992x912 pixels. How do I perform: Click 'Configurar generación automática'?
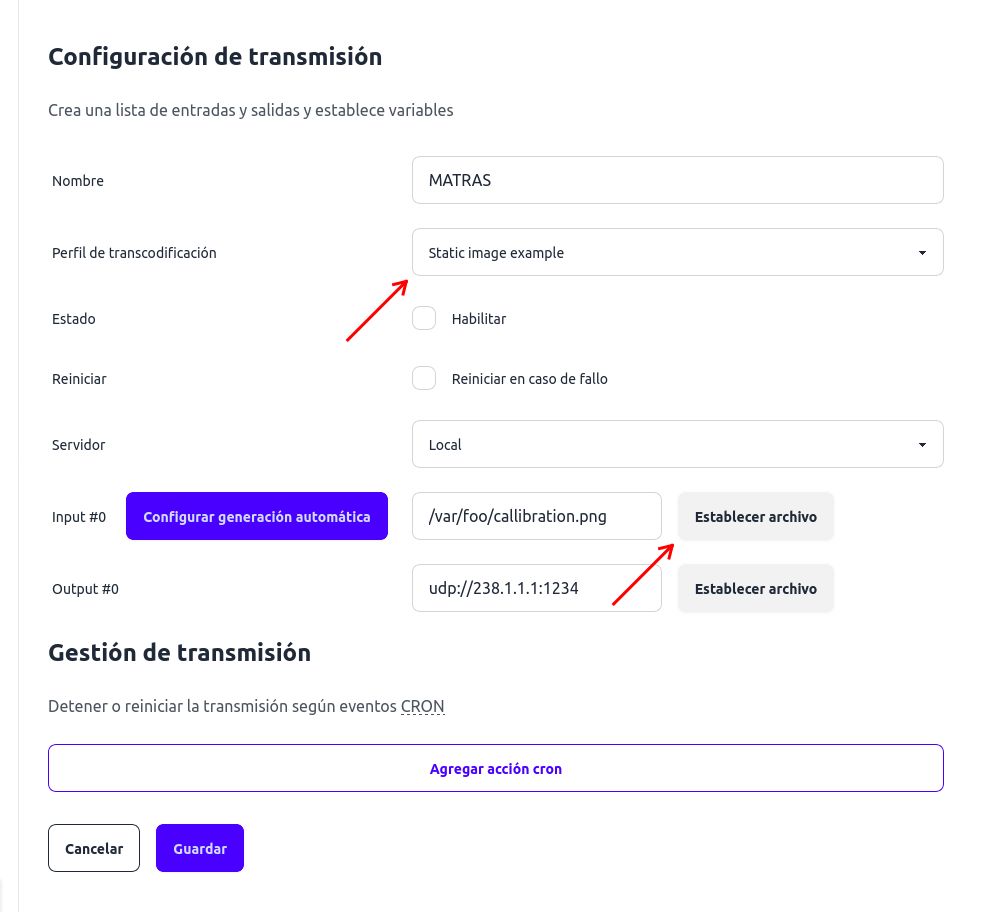(x=257, y=516)
